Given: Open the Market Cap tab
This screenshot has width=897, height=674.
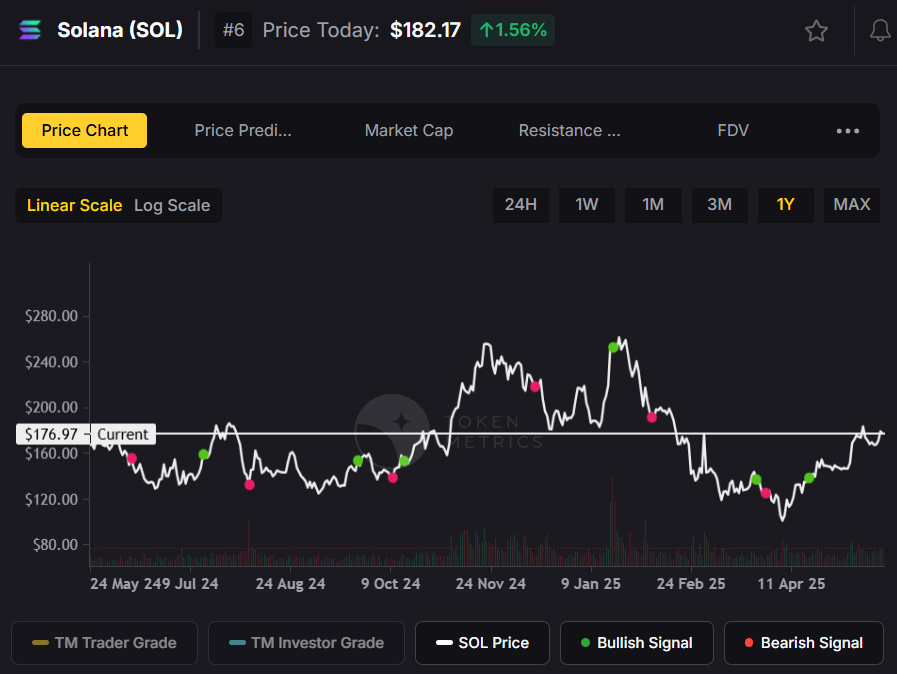Looking at the screenshot, I should click(409, 130).
